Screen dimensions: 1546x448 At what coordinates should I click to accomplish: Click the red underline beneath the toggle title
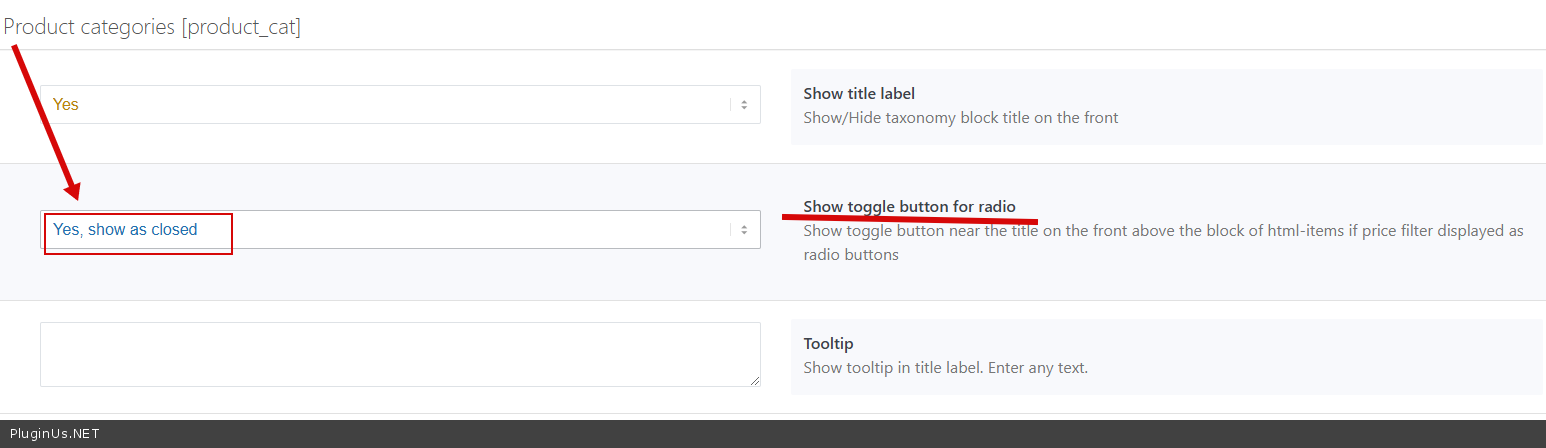(910, 217)
